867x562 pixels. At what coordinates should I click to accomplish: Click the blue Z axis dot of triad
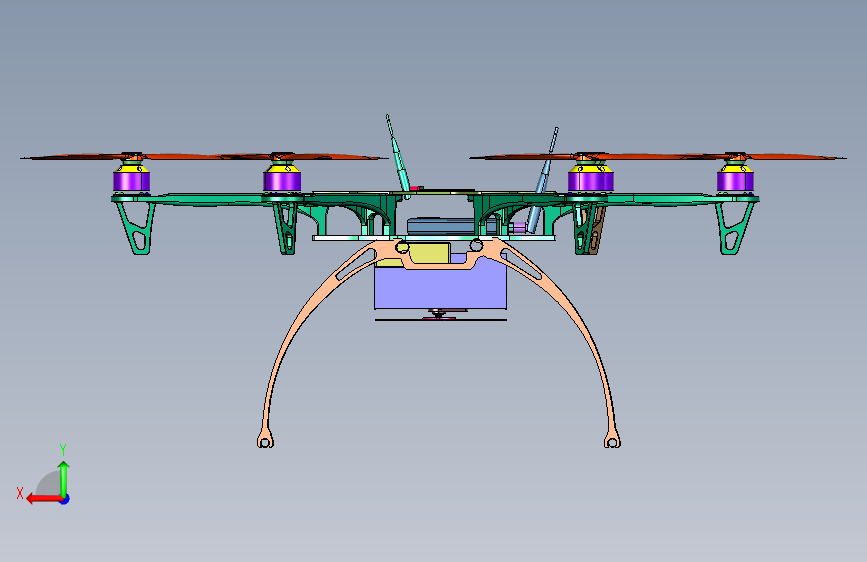tap(65, 499)
